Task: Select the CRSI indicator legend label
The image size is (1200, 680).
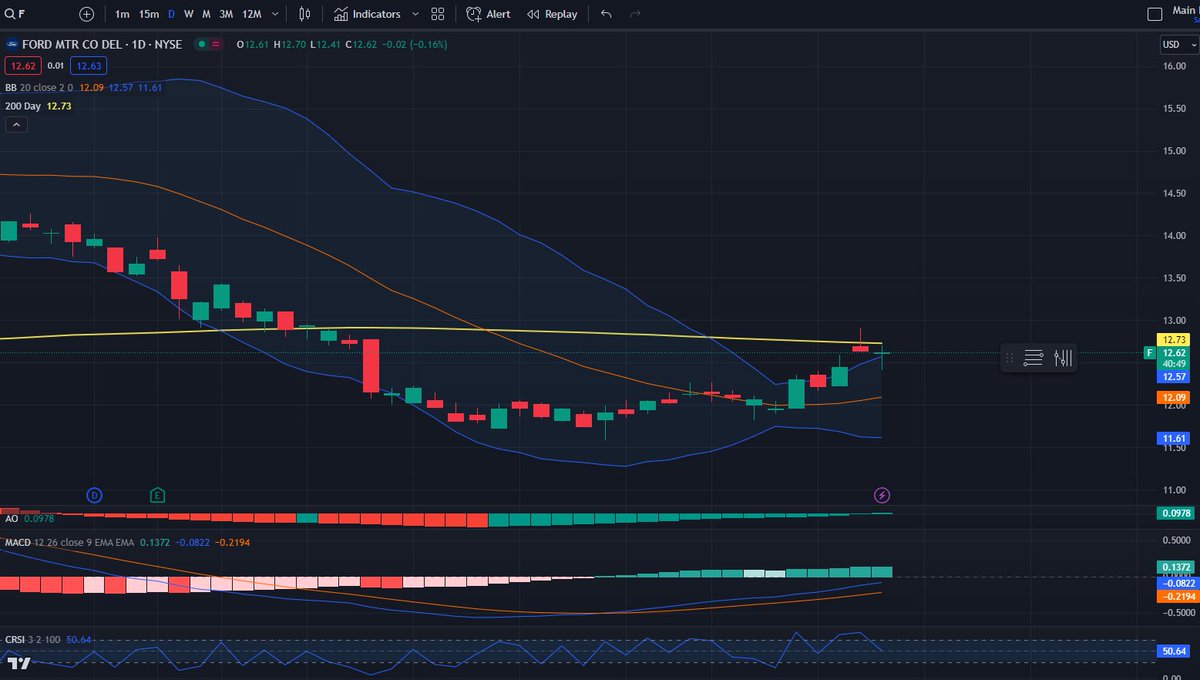Action: (x=15, y=639)
